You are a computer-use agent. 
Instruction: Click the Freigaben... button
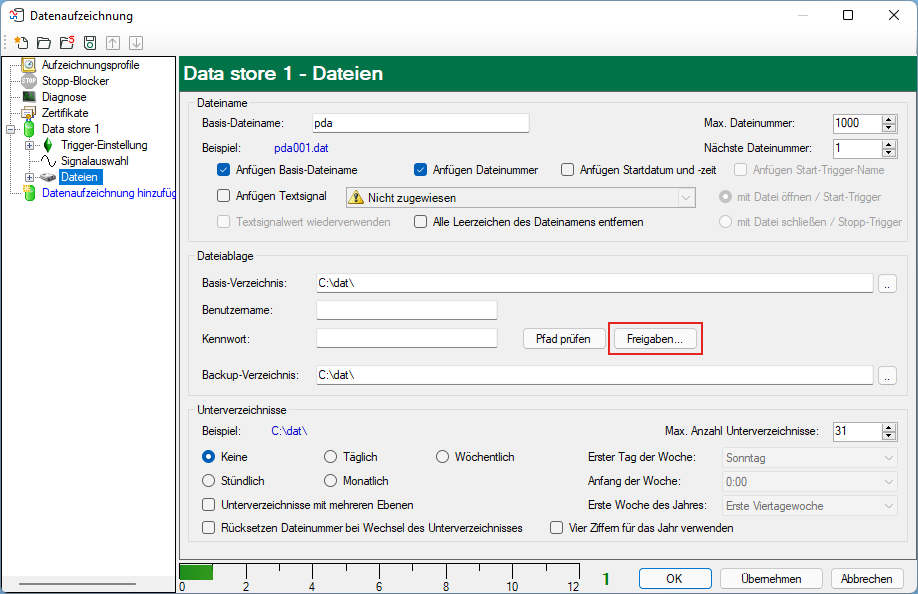(655, 339)
